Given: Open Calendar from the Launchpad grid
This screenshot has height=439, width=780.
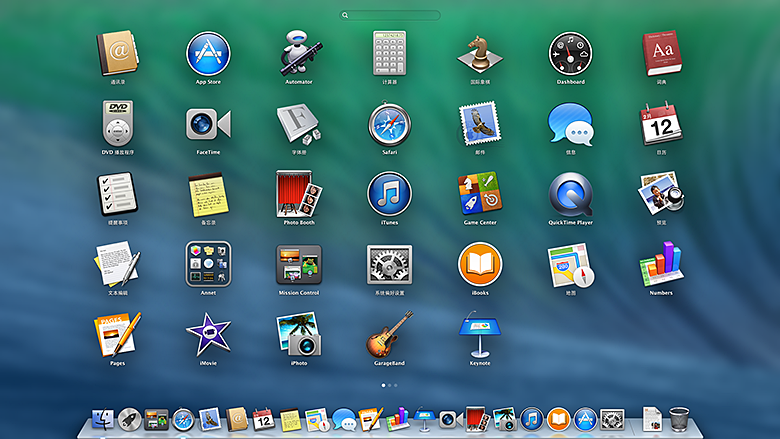Looking at the screenshot, I should pos(661,124).
